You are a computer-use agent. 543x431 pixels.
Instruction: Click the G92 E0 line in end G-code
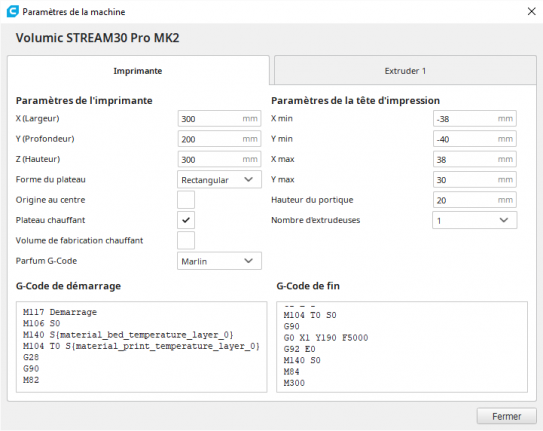(x=299, y=349)
